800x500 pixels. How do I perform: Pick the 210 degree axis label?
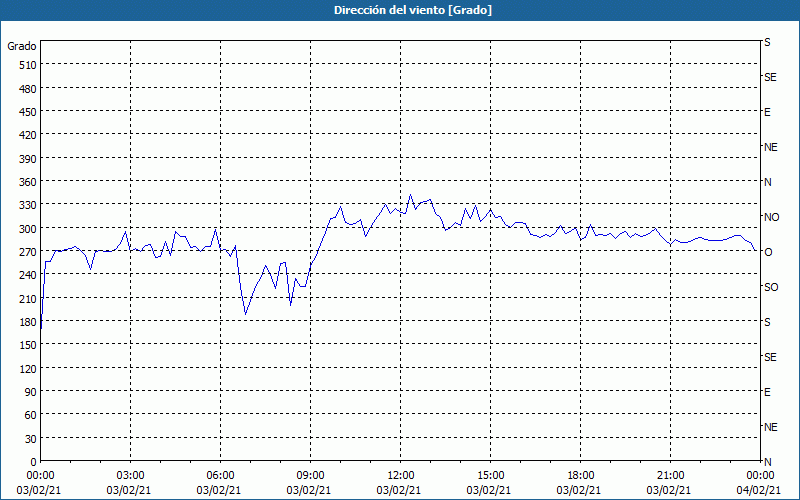click(28, 298)
